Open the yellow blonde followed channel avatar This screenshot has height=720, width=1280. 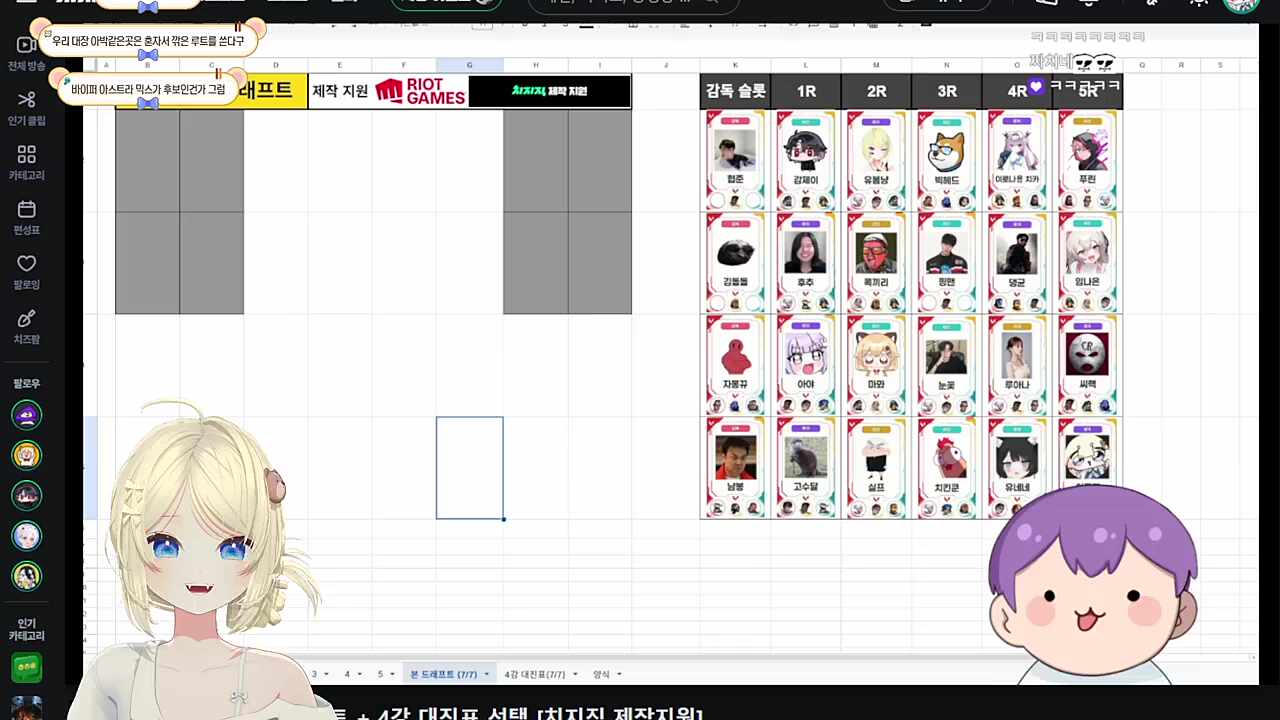(x=26, y=455)
